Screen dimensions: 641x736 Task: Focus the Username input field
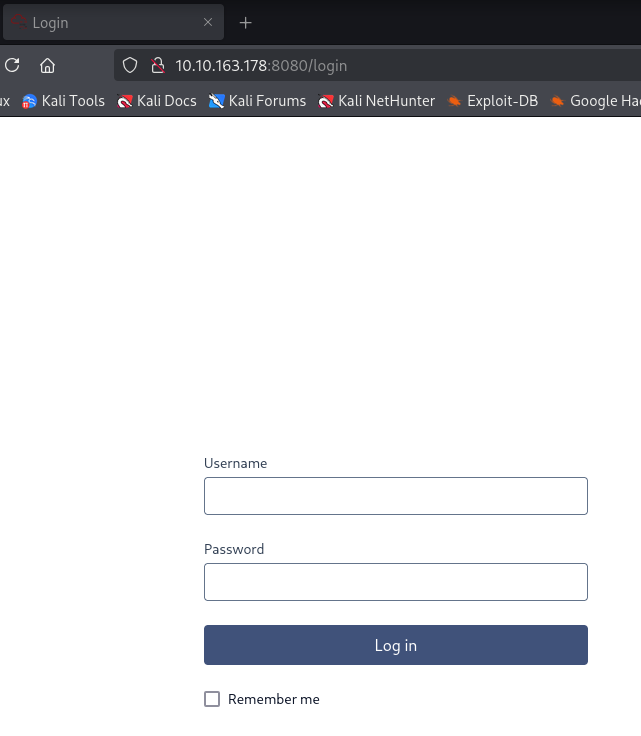tap(396, 496)
